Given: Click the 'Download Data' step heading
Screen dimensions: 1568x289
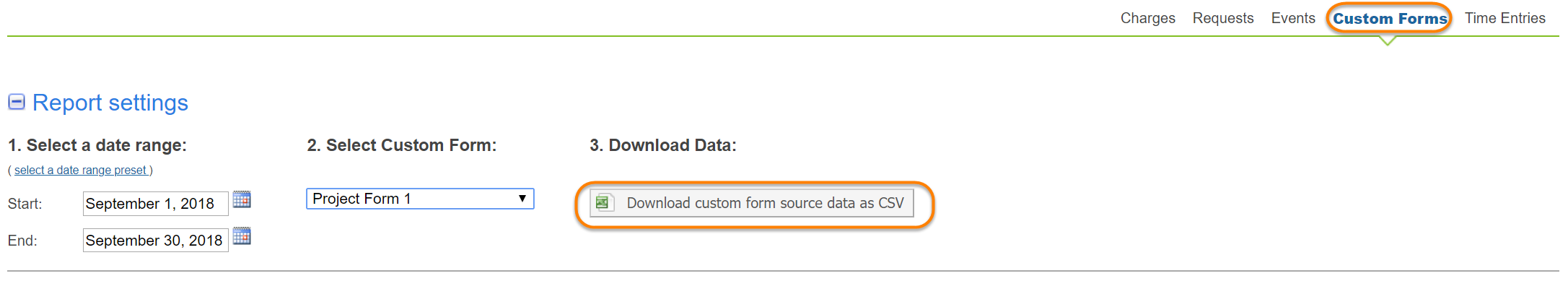Looking at the screenshot, I should (663, 145).
